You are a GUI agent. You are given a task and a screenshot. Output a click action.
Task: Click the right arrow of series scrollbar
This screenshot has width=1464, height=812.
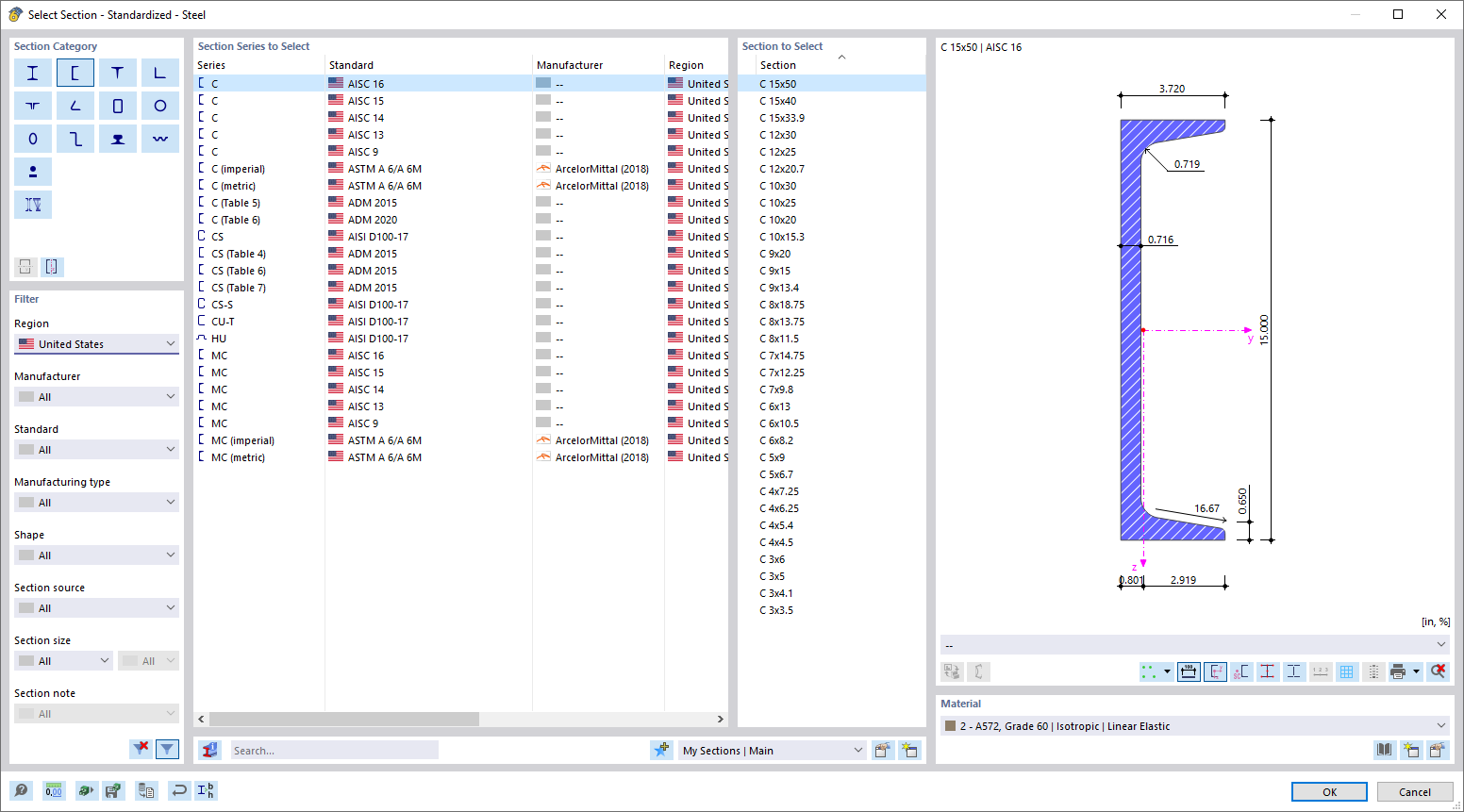pos(720,719)
